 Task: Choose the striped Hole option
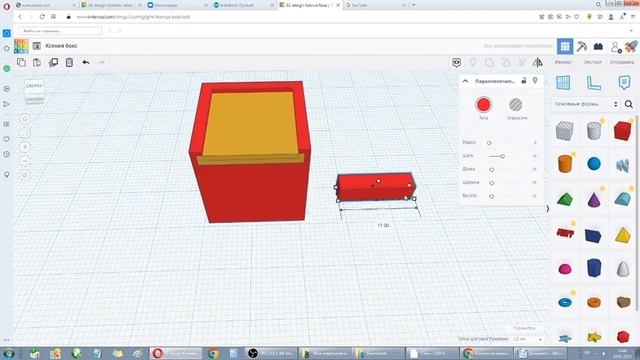click(x=516, y=105)
